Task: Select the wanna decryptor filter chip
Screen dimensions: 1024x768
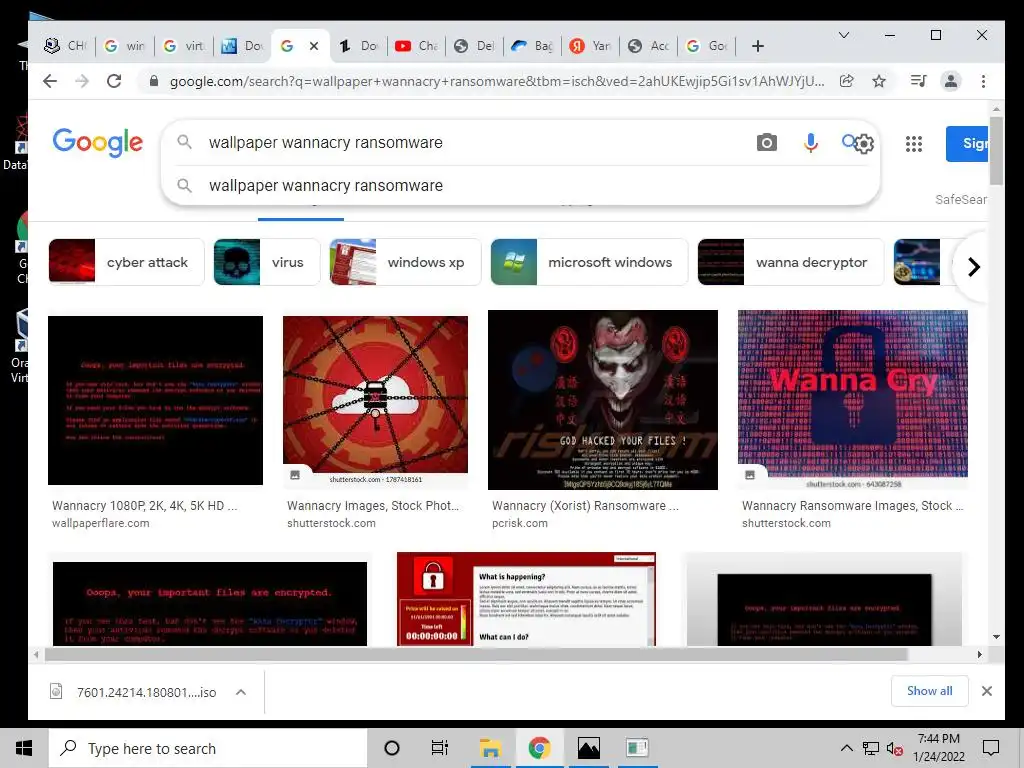Action: click(790, 262)
